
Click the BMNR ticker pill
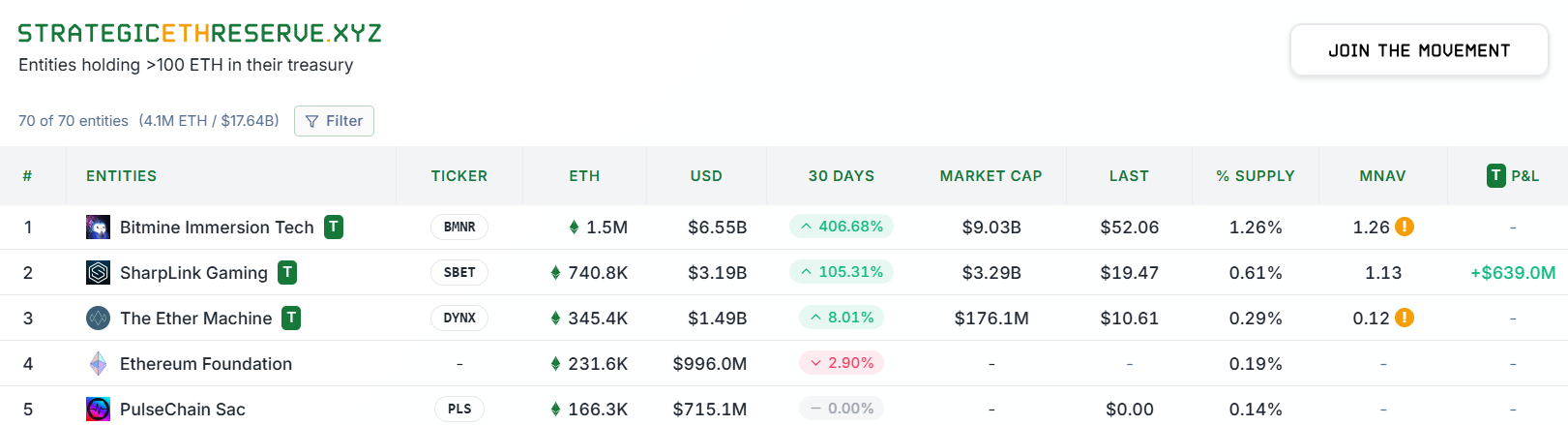click(459, 228)
